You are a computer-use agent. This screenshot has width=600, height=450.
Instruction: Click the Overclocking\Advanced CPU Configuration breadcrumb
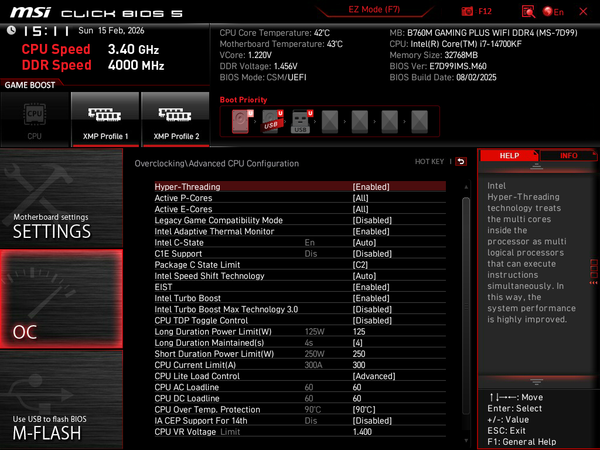point(217,163)
